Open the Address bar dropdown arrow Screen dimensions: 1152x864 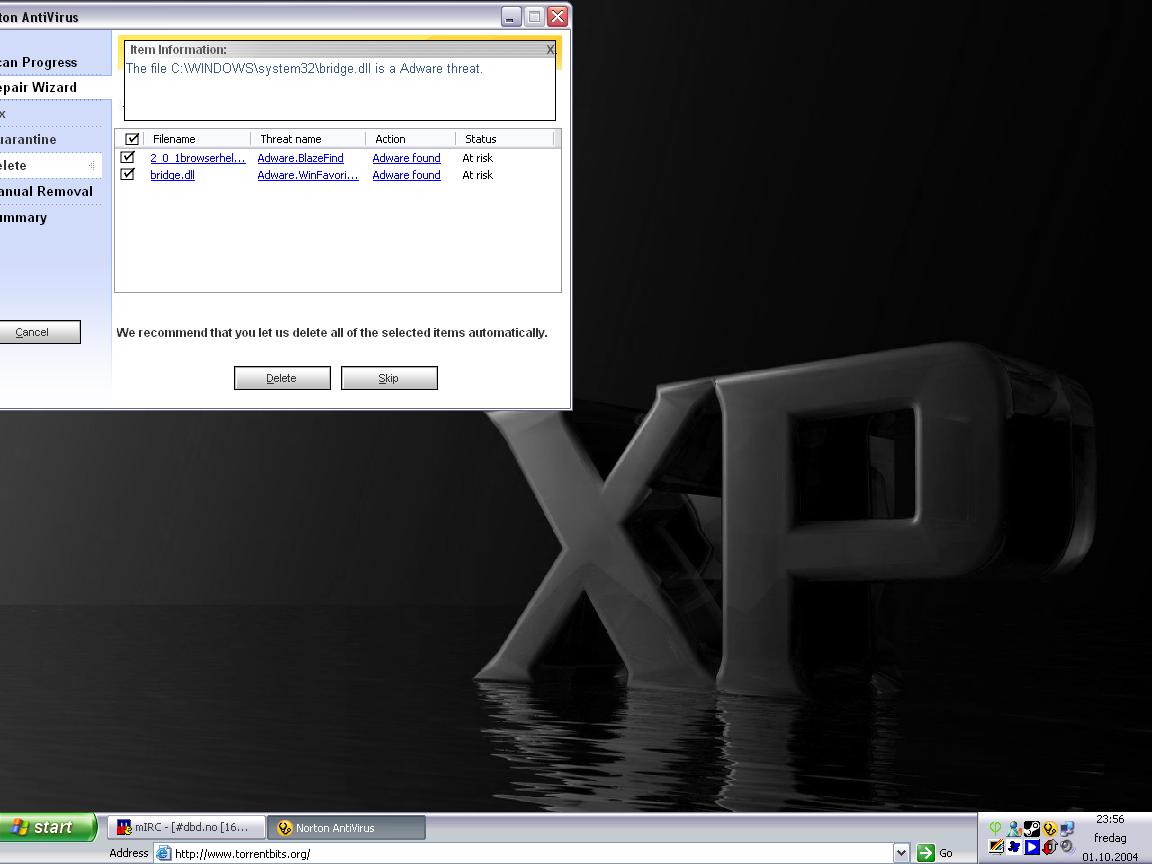point(901,853)
